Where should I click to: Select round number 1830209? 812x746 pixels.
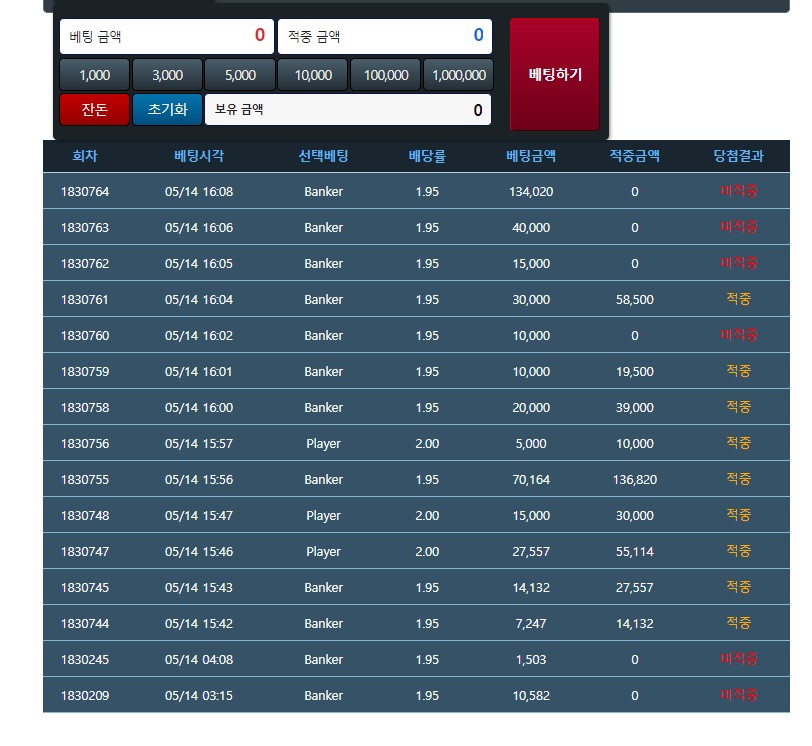(85, 695)
